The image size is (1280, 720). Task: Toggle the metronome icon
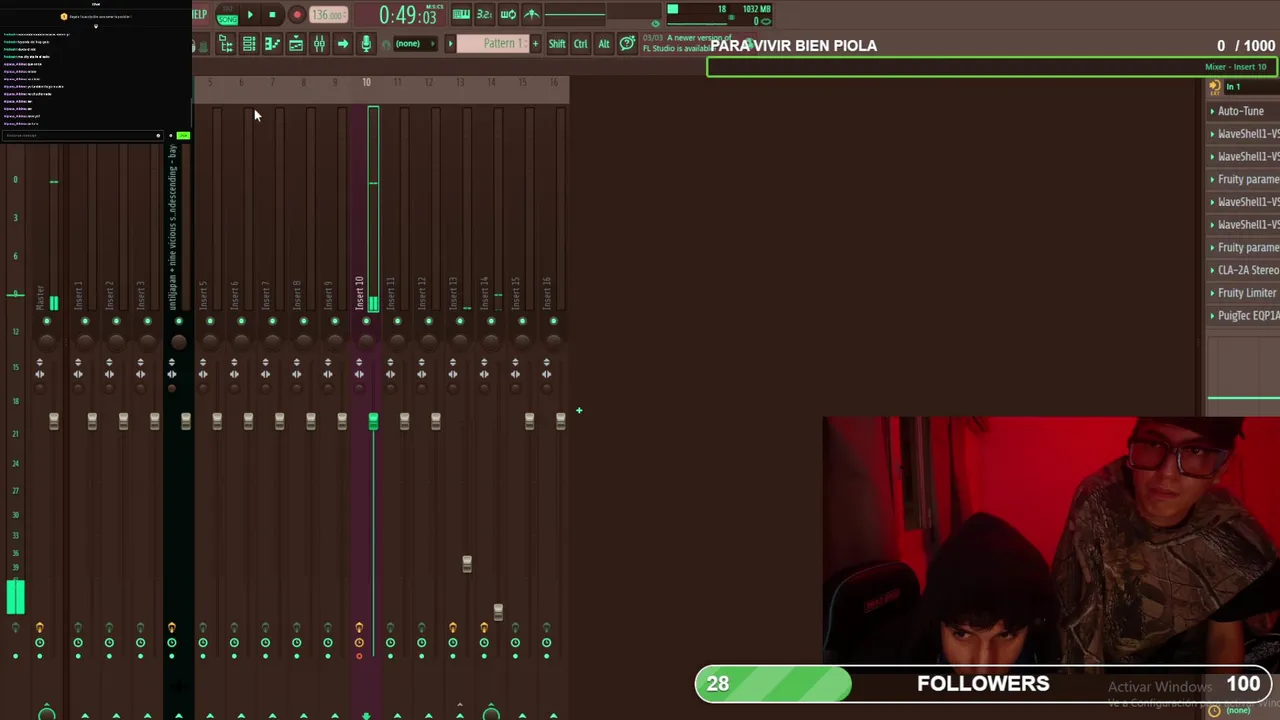(532, 14)
